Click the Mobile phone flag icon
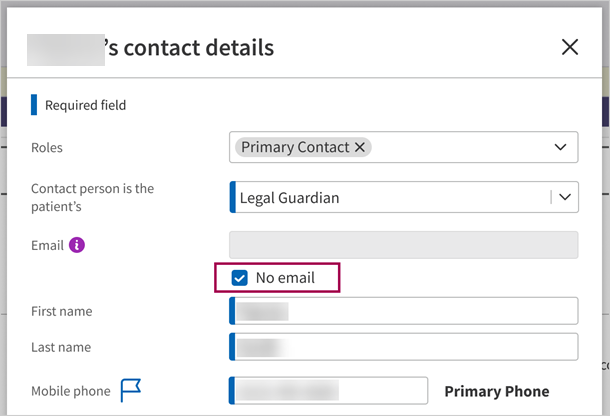 (x=131, y=390)
